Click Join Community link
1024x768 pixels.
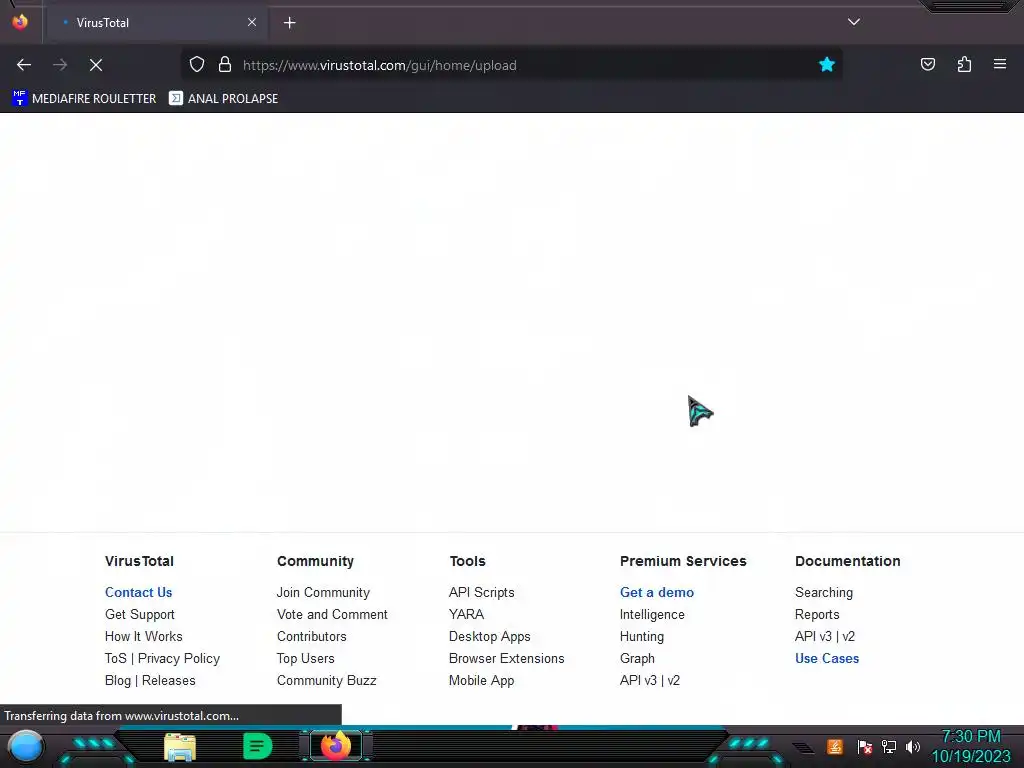(323, 592)
